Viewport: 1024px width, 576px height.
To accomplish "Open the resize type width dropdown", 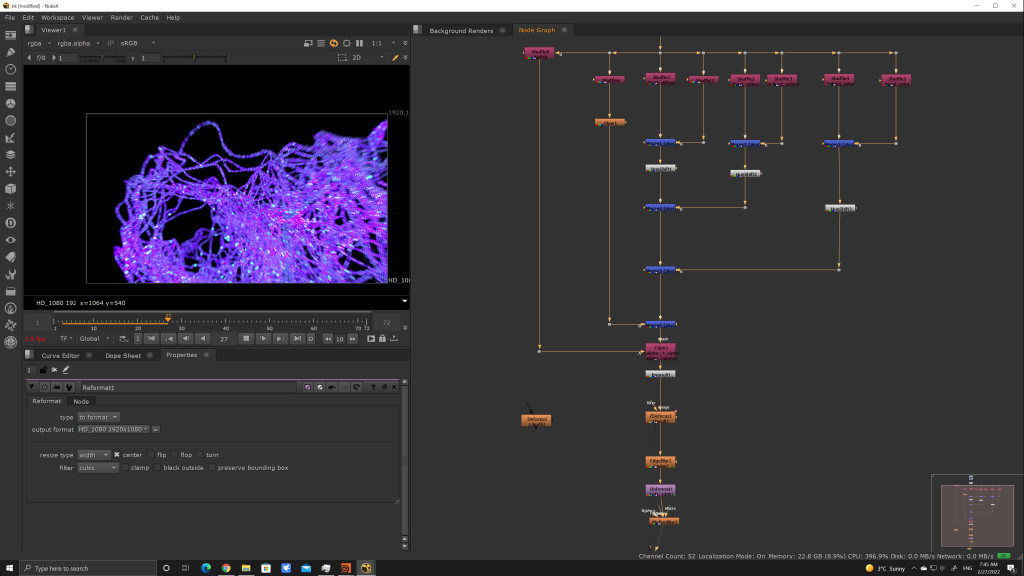I will click(94, 455).
